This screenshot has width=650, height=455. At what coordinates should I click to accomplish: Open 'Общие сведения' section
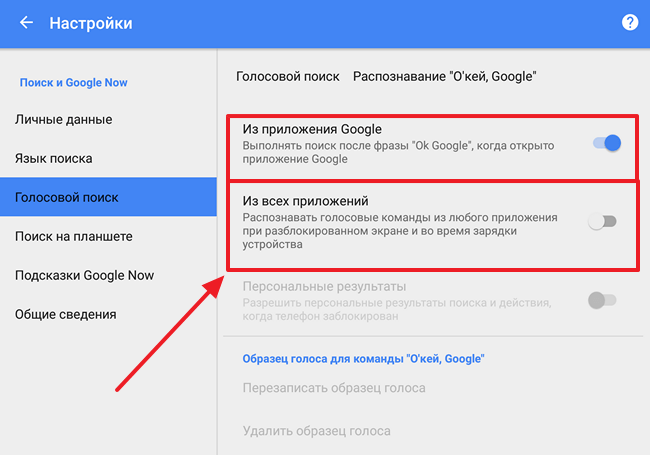tap(65, 314)
